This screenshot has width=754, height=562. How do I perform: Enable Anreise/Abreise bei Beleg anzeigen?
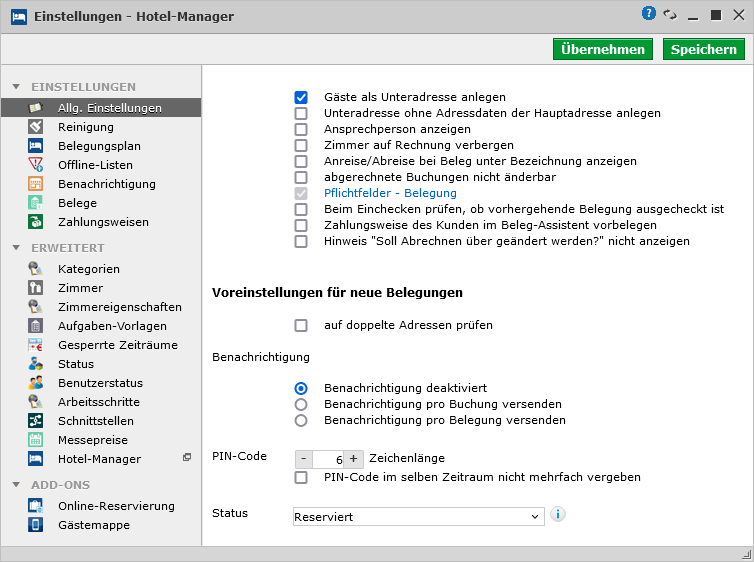(x=301, y=161)
